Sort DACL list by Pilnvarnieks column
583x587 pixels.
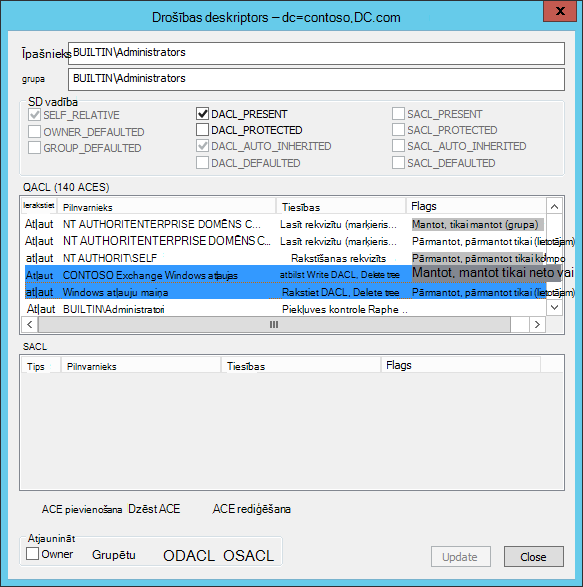click(x=166, y=207)
